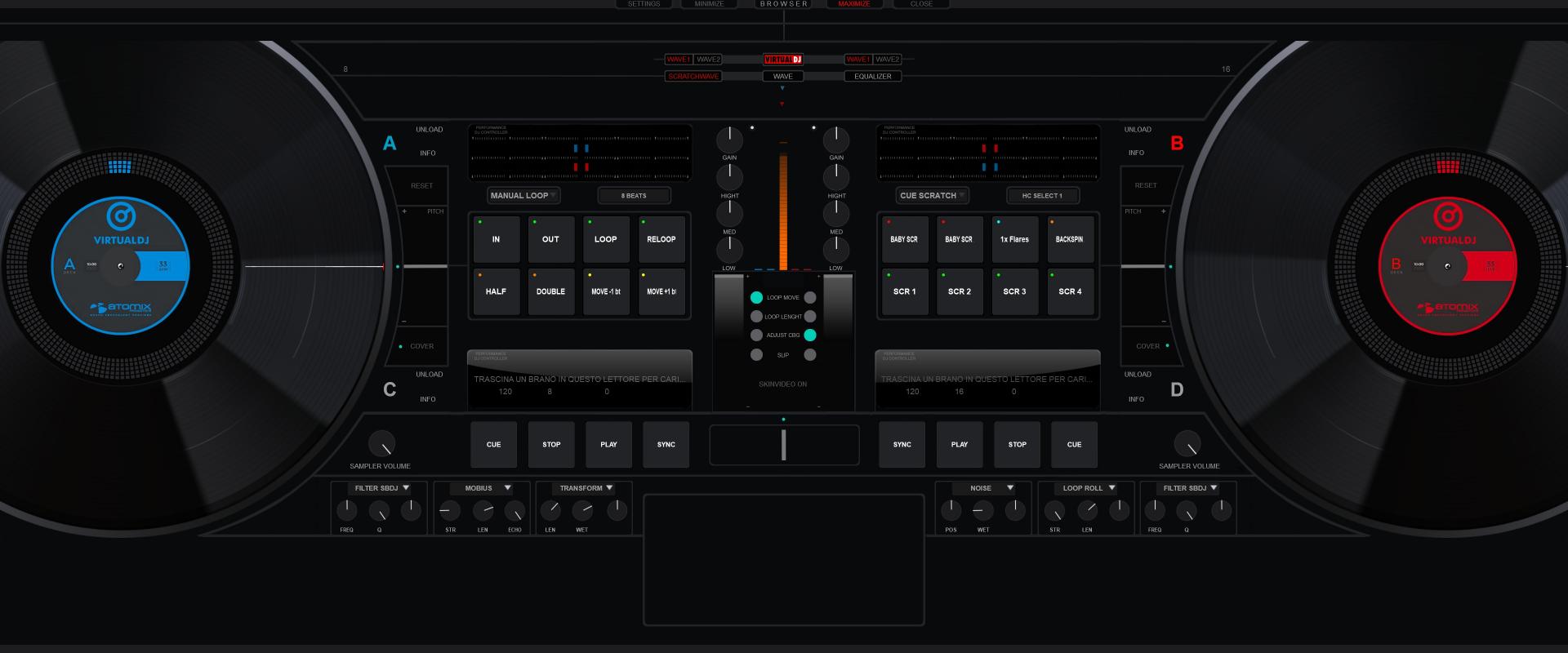
Task: Click the SCR 2 pad
Action: click(x=960, y=291)
